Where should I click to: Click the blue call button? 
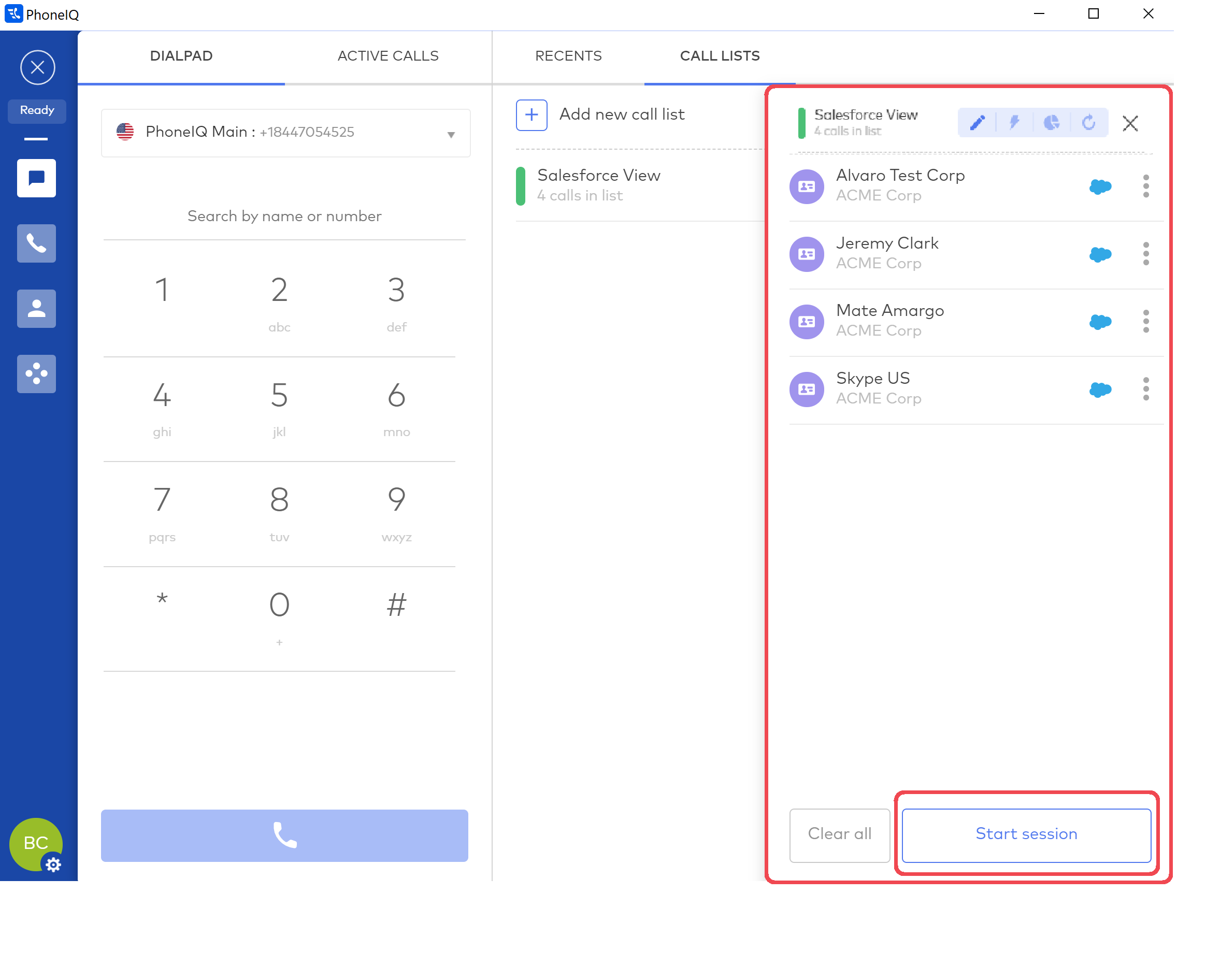click(x=284, y=835)
